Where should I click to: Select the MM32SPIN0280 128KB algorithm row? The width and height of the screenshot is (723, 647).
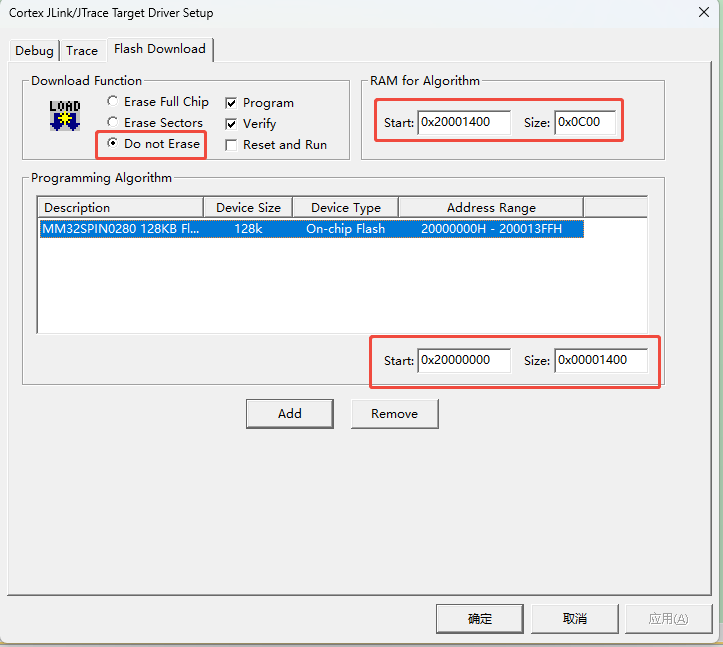click(310, 229)
